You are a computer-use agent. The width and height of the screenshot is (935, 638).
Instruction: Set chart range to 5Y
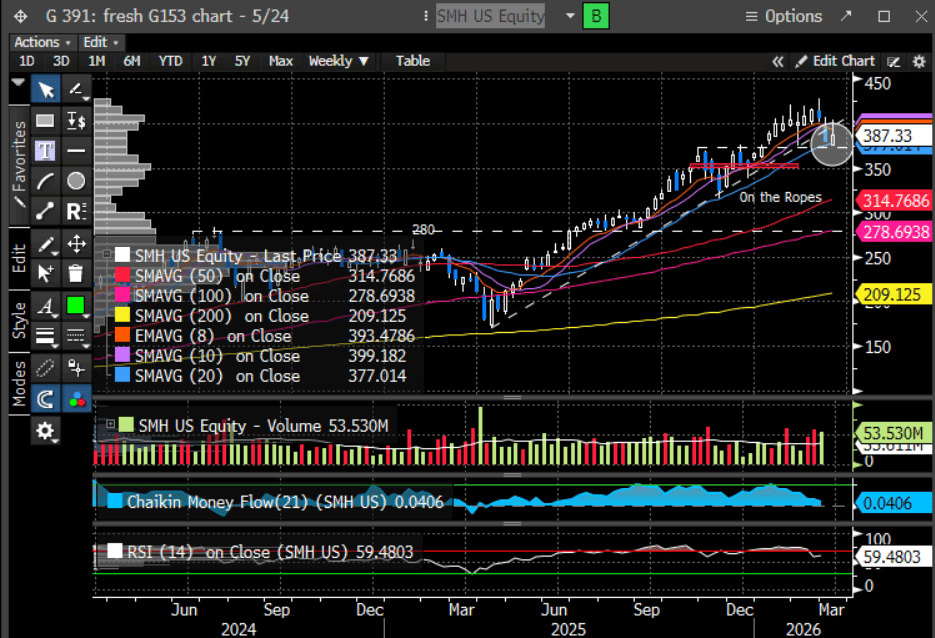pyautogui.click(x=242, y=61)
